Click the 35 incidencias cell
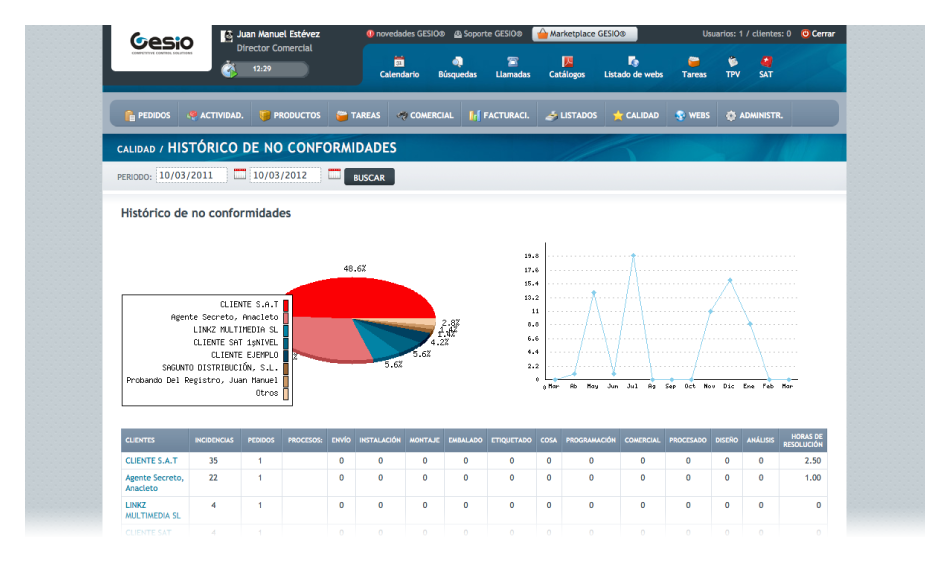 coord(213,460)
